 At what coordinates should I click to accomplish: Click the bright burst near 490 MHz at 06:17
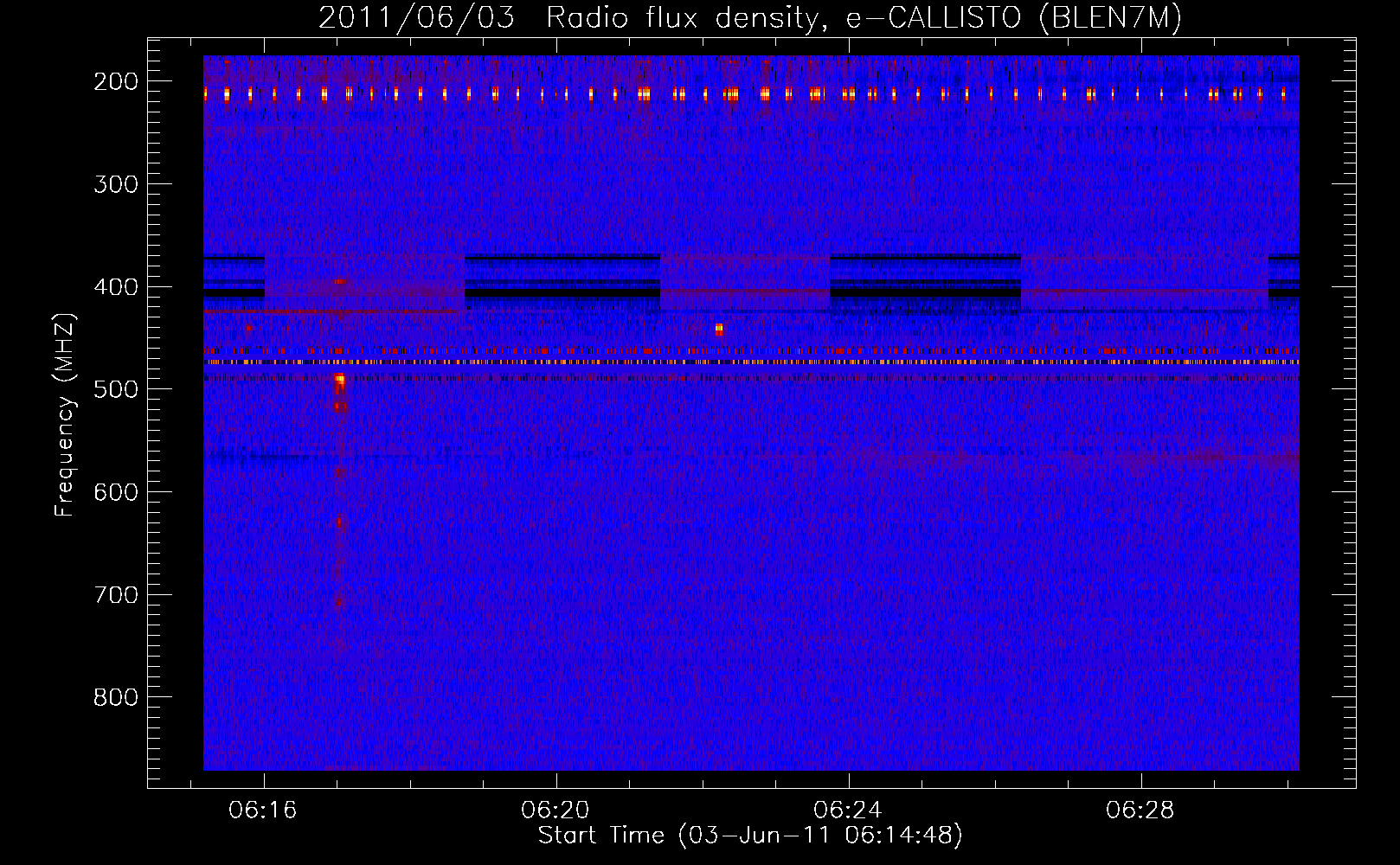pos(340,380)
